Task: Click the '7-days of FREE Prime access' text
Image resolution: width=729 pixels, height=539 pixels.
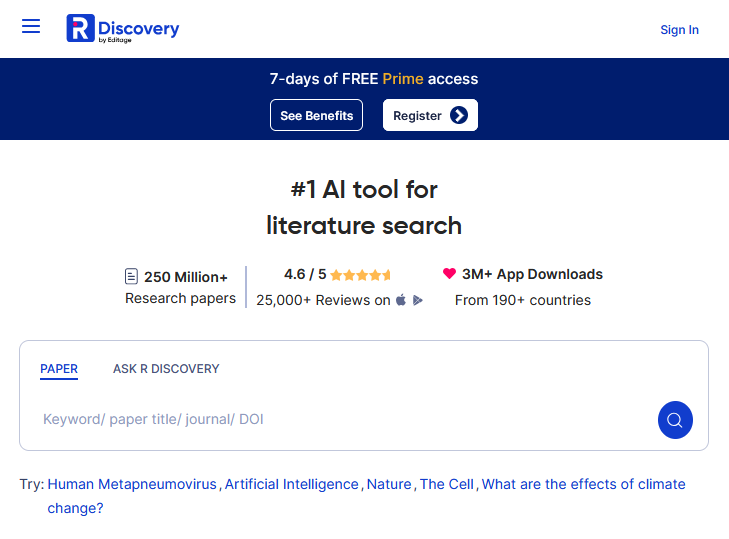Action: (x=374, y=79)
